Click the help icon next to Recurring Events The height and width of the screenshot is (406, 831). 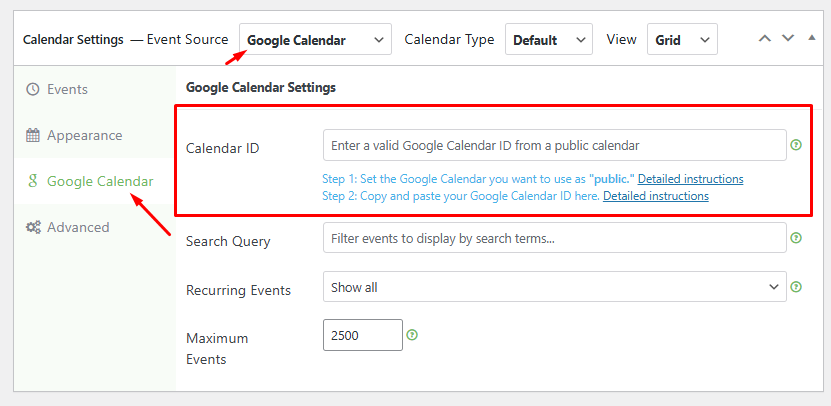click(795, 287)
